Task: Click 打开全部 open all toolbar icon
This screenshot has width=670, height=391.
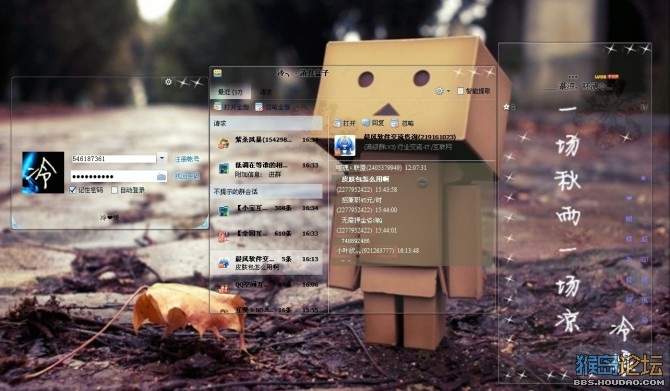Action: (231, 107)
